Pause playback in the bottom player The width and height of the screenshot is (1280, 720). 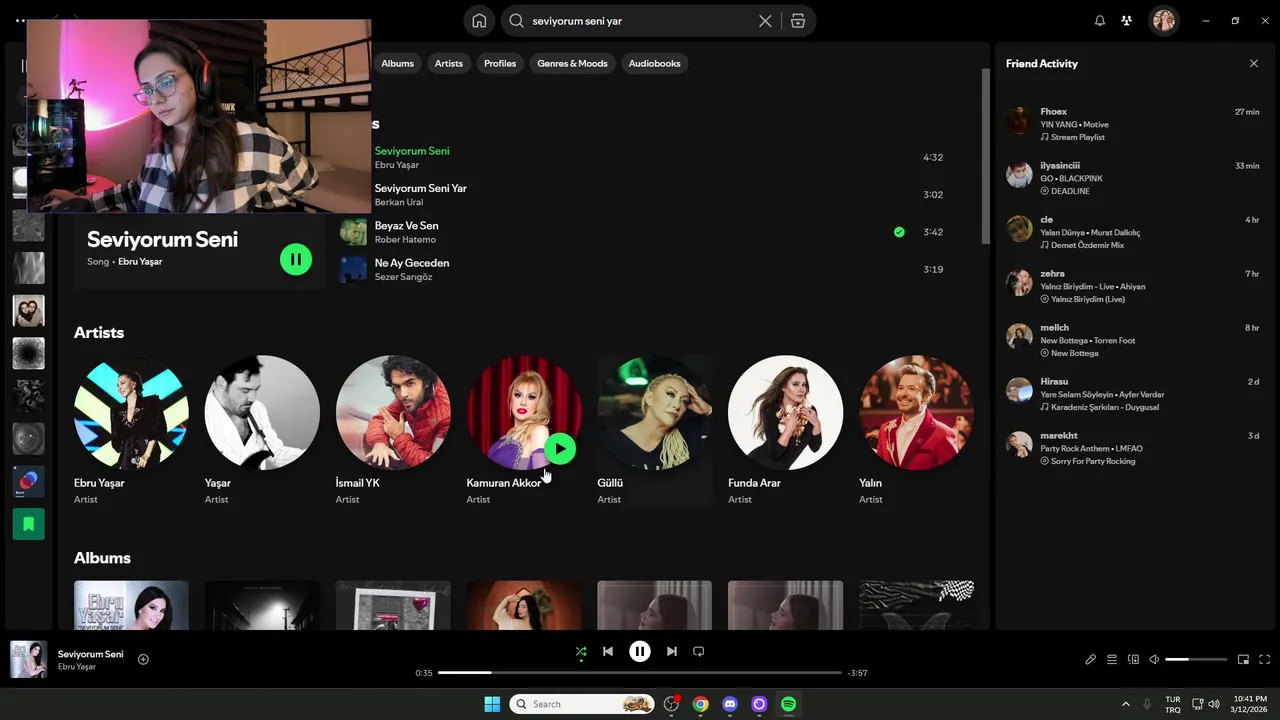pyautogui.click(x=640, y=651)
